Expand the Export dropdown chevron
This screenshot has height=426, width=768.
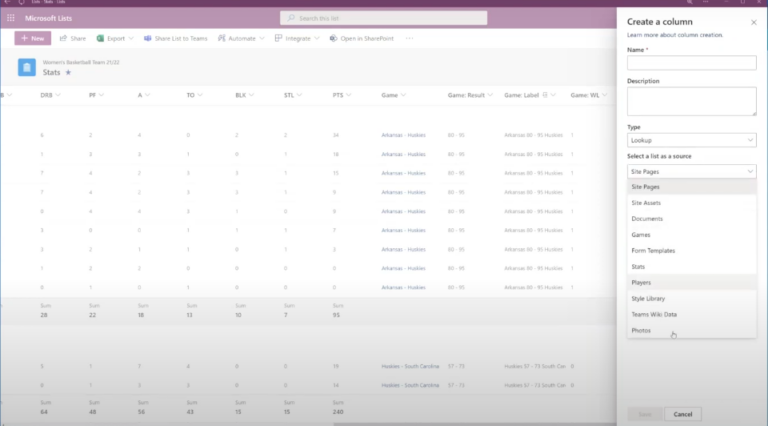pyautogui.click(x=131, y=38)
